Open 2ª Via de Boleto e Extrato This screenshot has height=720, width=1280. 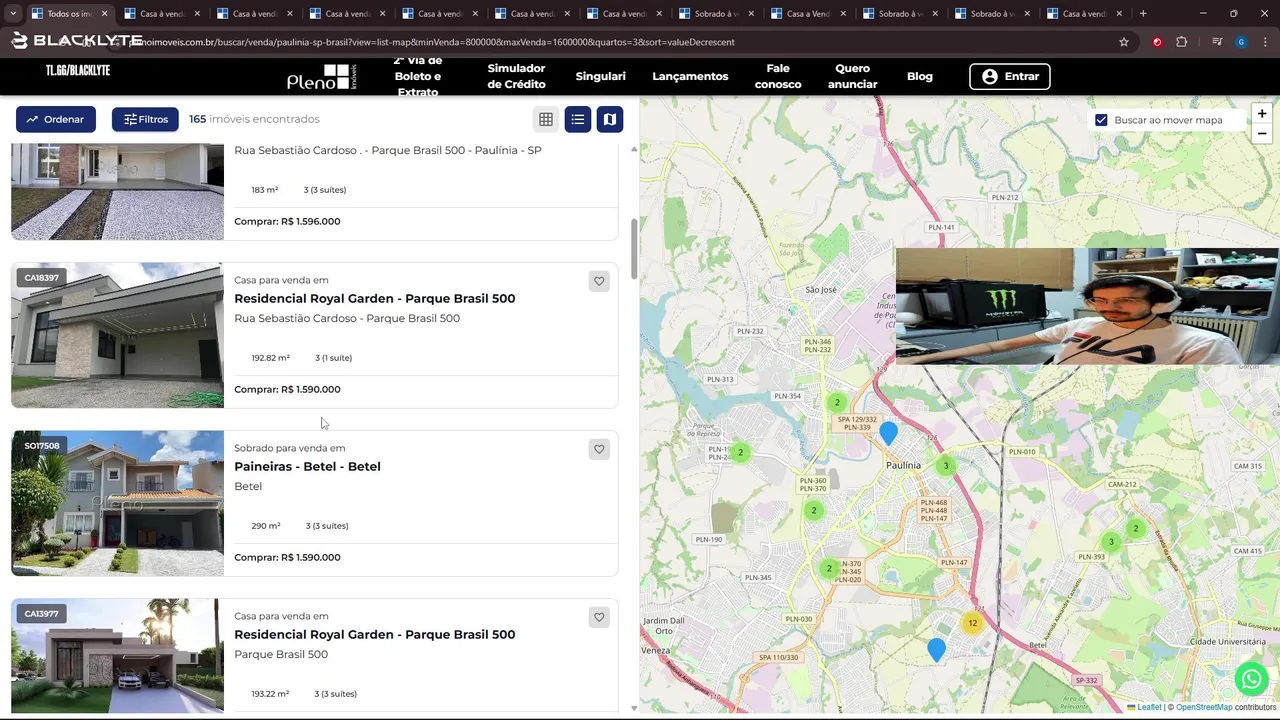[418, 77]
